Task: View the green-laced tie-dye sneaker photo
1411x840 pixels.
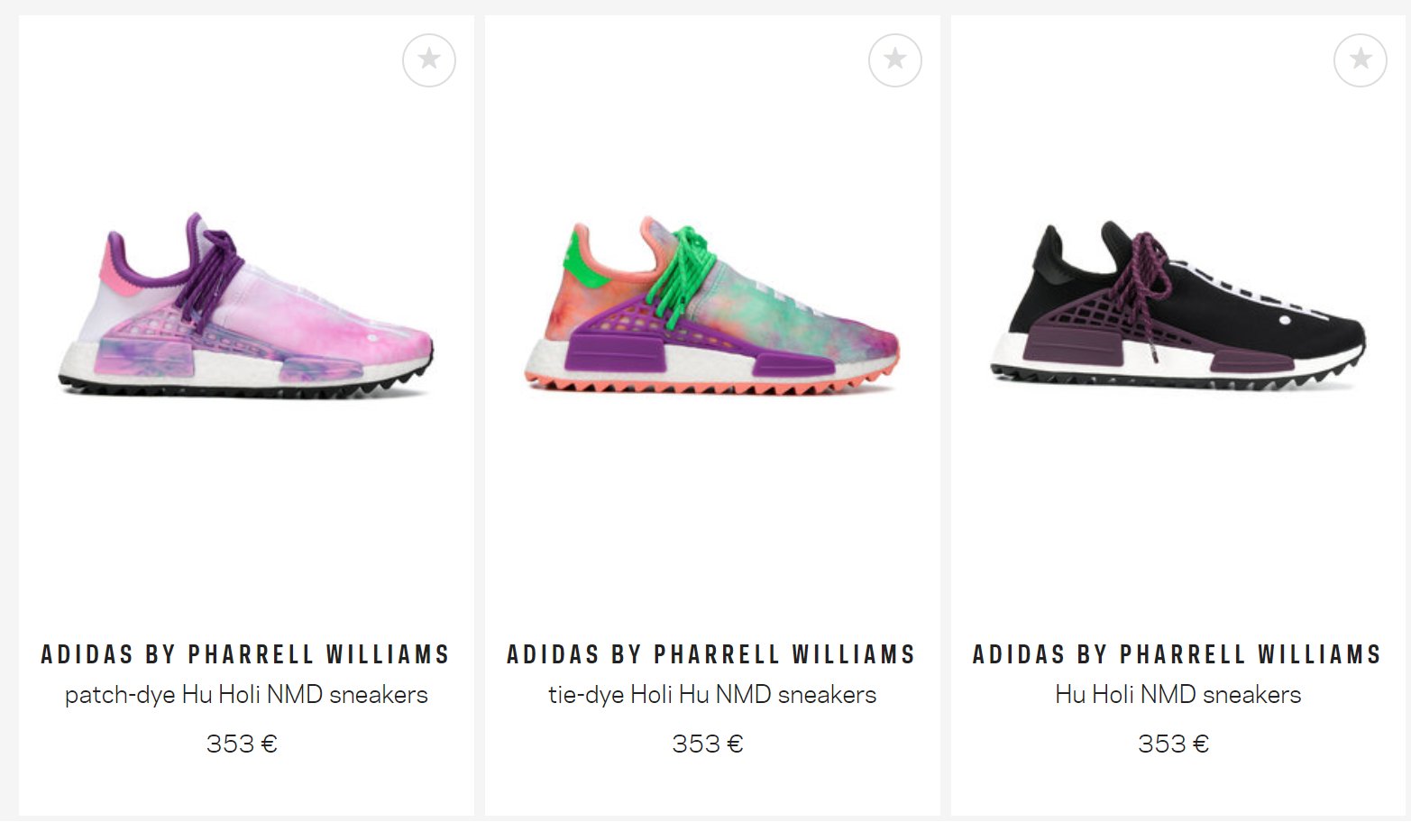Action: click(x=712, y=306)
